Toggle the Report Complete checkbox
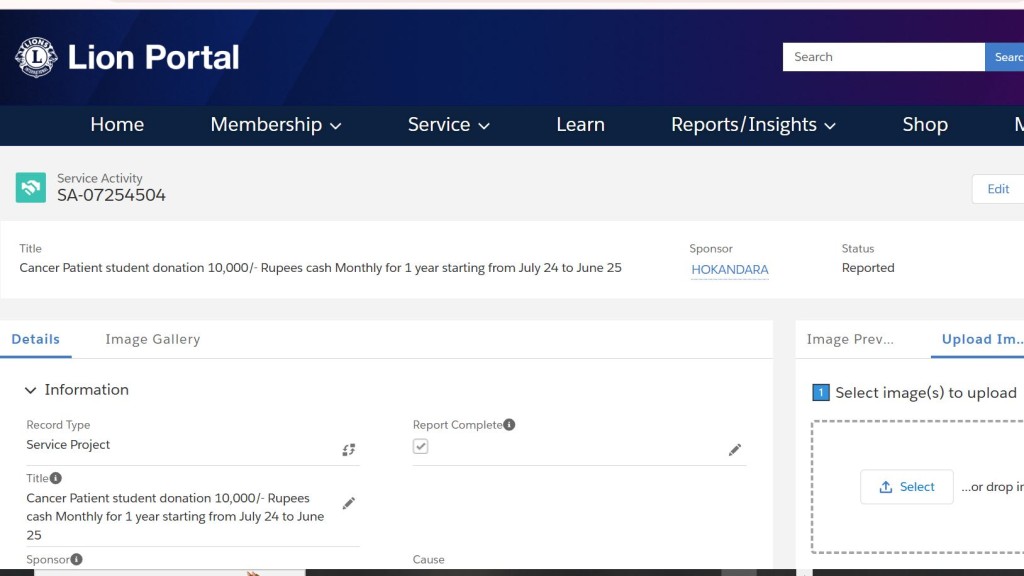This screenshot has height=576, width=1024. coord(421,446)
